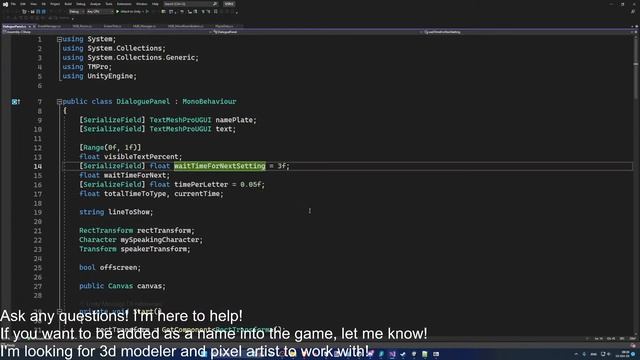Screen dimensions: 640x360
Task: Open the File menu
Action: 13,4
